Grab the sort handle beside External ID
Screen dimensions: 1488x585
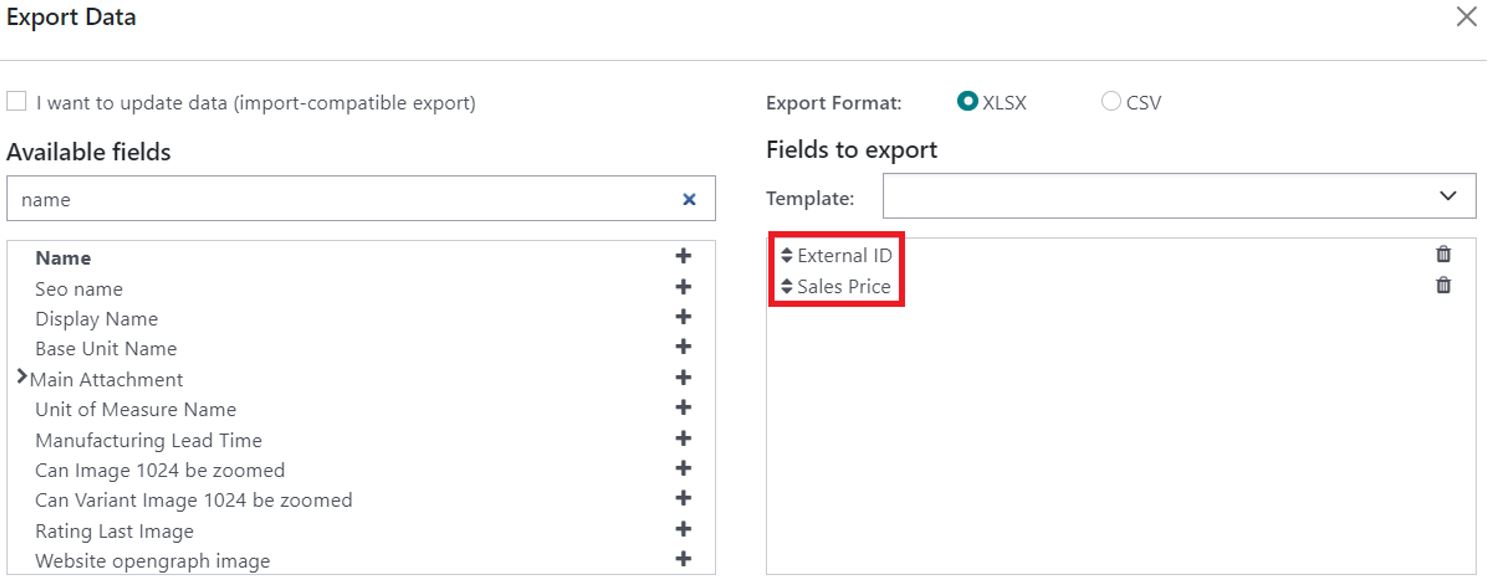point(786,256)
